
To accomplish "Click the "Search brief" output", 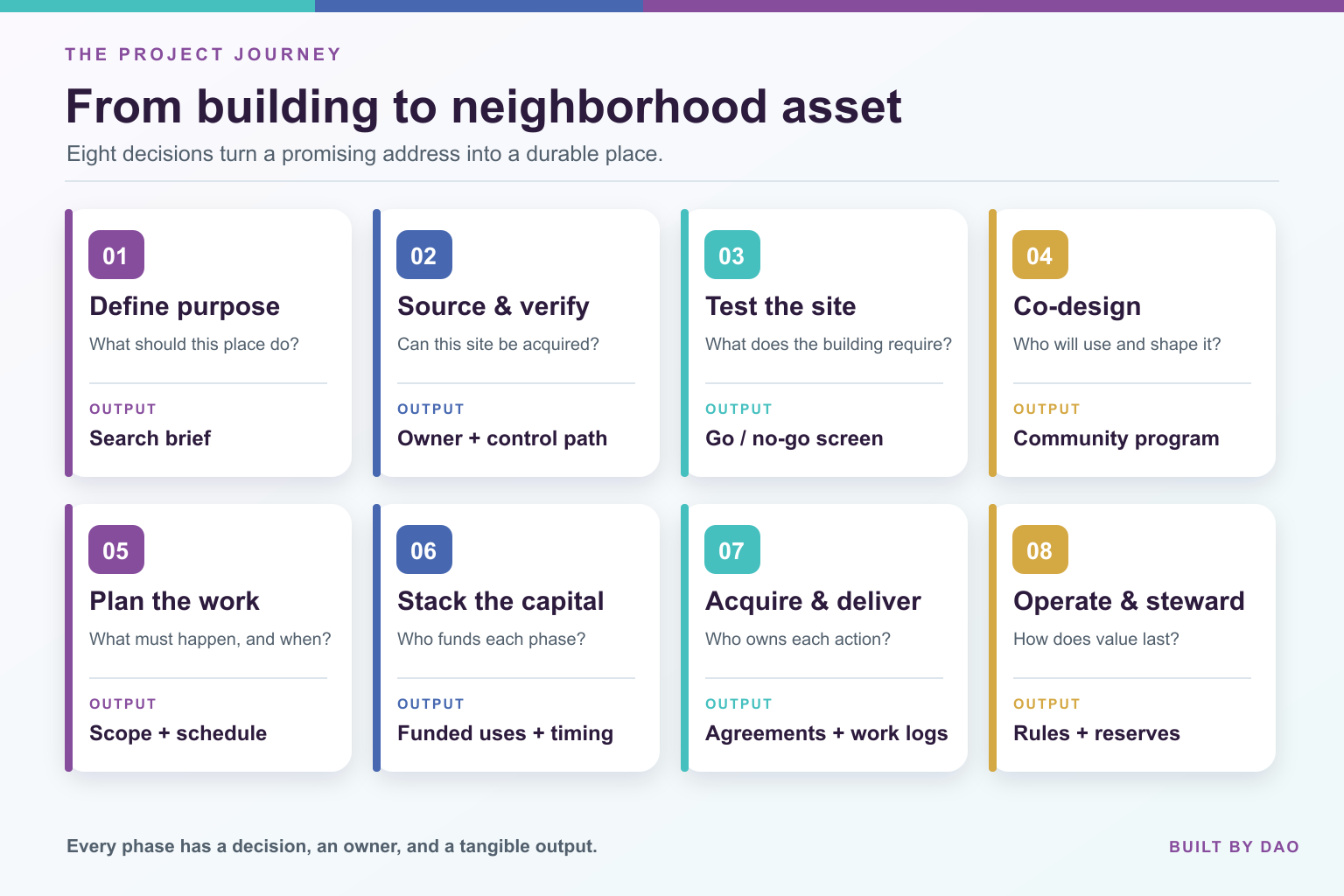I will click(150, 438).
